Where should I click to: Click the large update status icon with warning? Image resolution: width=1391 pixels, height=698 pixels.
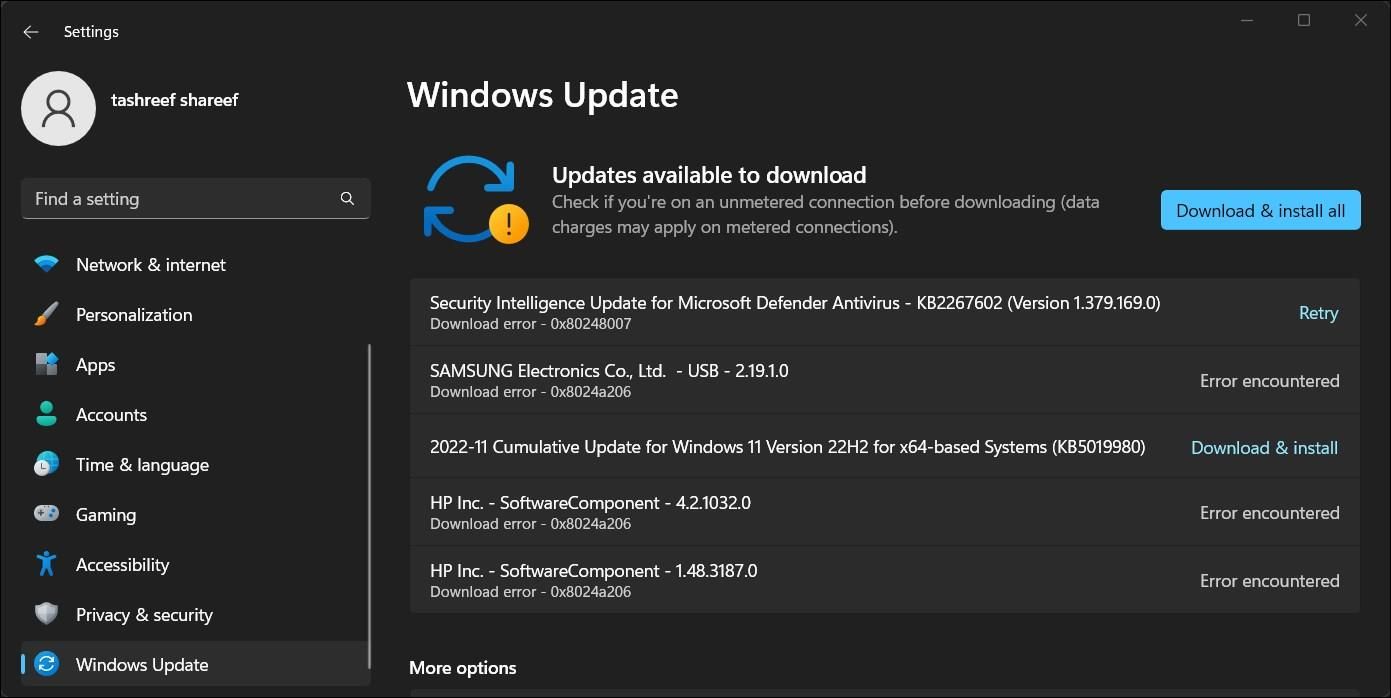[x=474, y=200]
